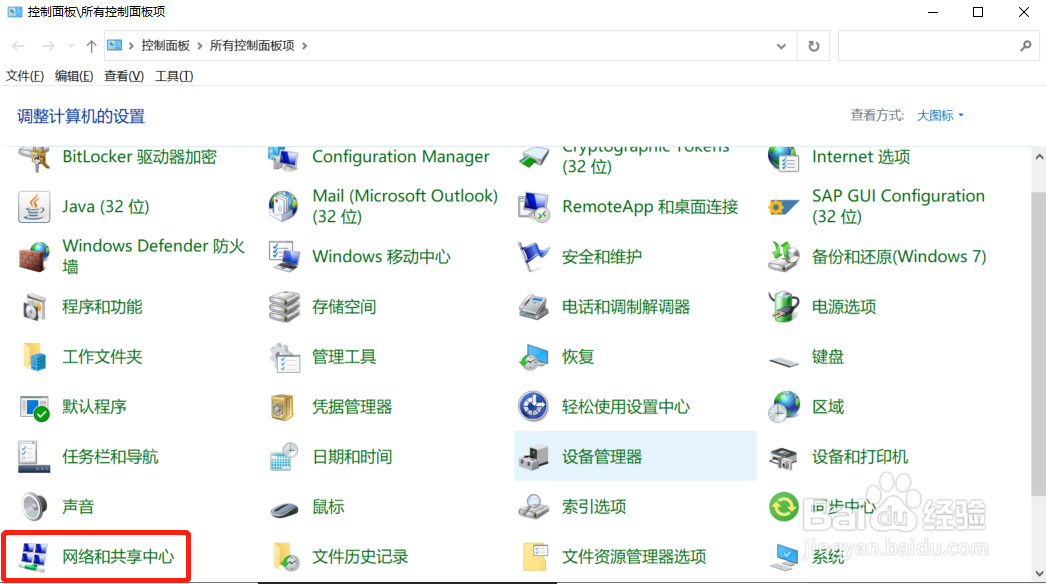Open the 工具(T) menu
Screen dimensions: 1046x584
click(x=174, y=75)
